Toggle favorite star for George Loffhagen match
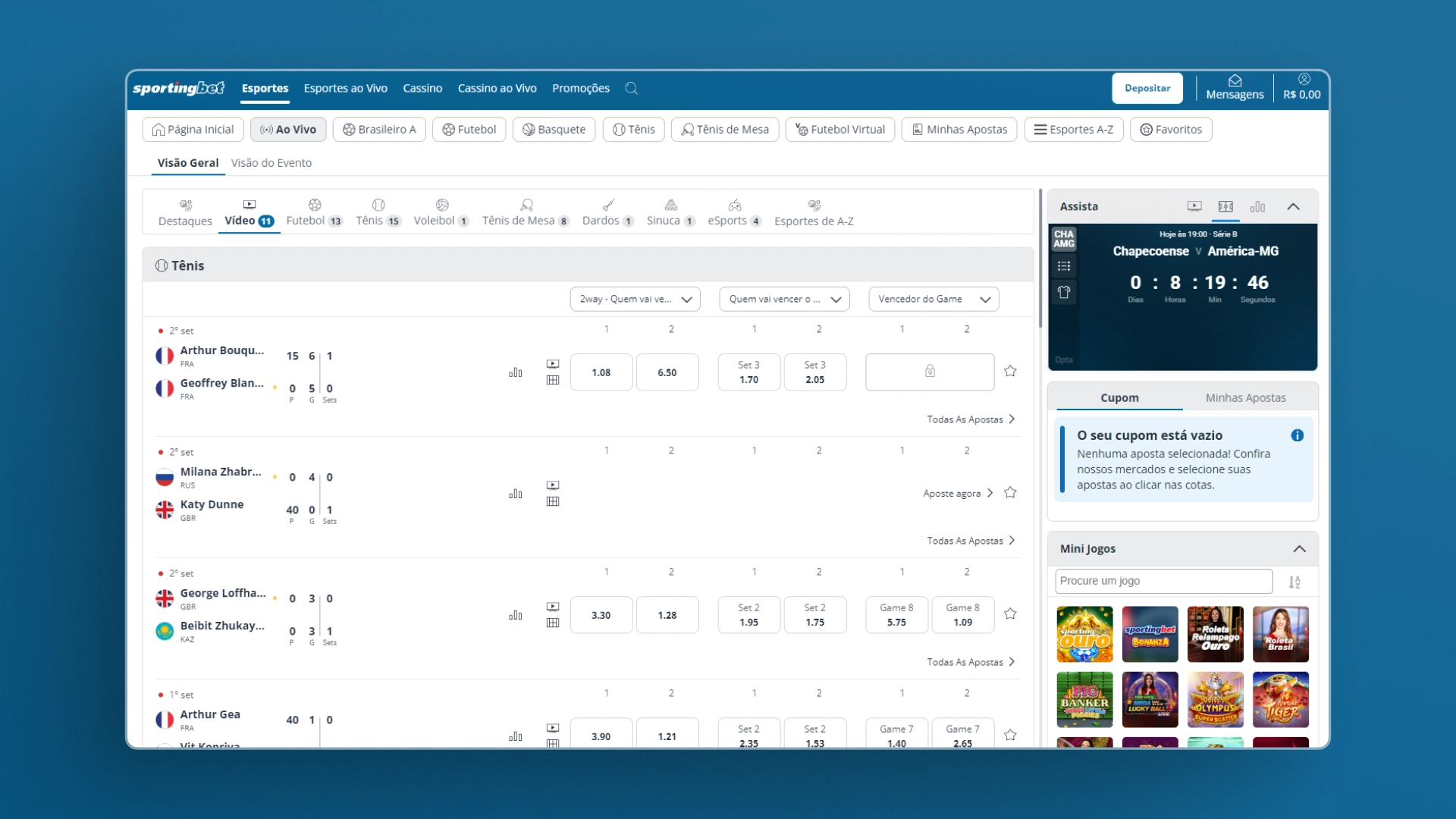The width and height of the screenshot is (1456, 819). pos(1010,614)
